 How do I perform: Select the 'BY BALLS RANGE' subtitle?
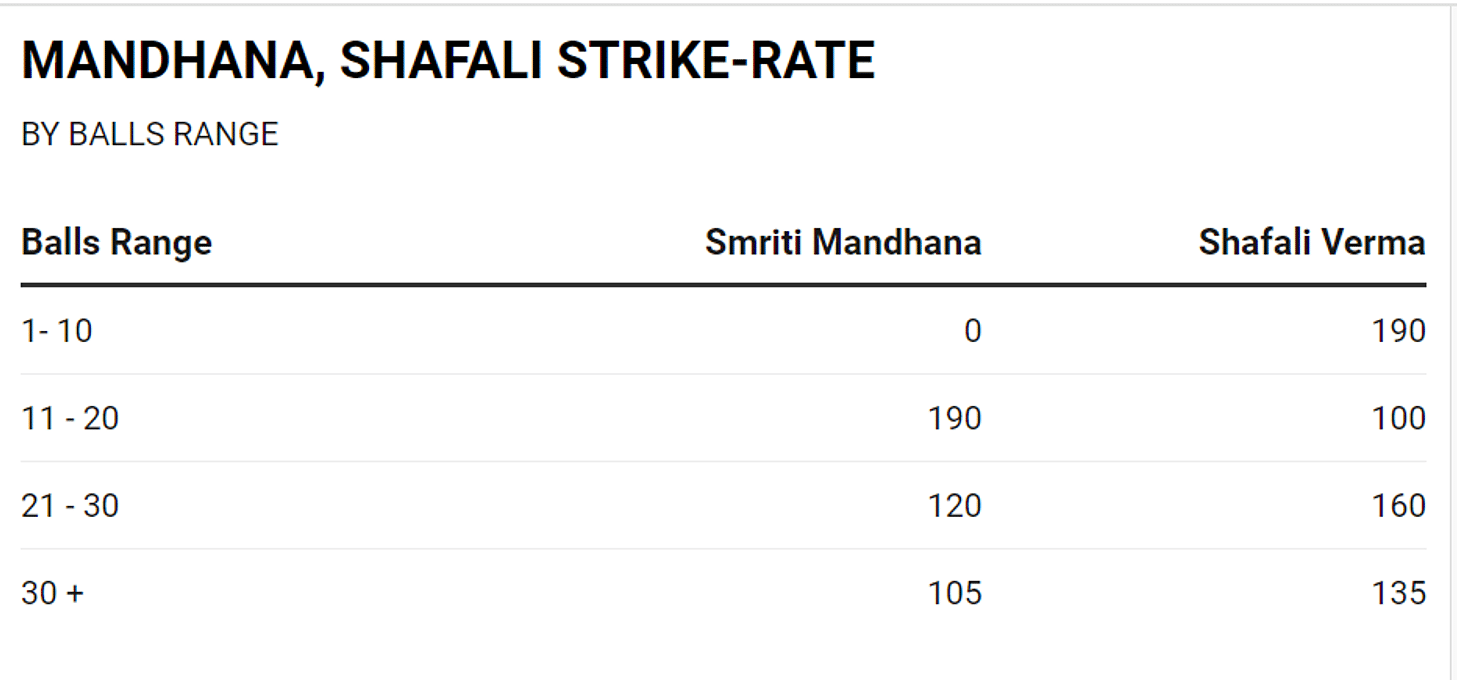point(150,134)
